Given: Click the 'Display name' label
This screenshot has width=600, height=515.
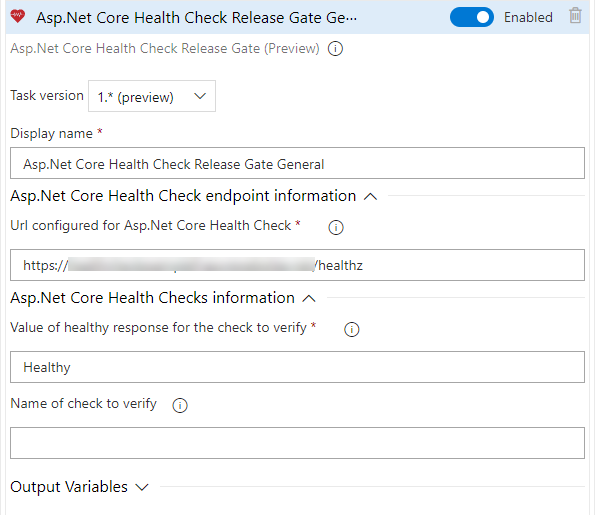Looking at the screenshot, I should [x=51, y=134].
